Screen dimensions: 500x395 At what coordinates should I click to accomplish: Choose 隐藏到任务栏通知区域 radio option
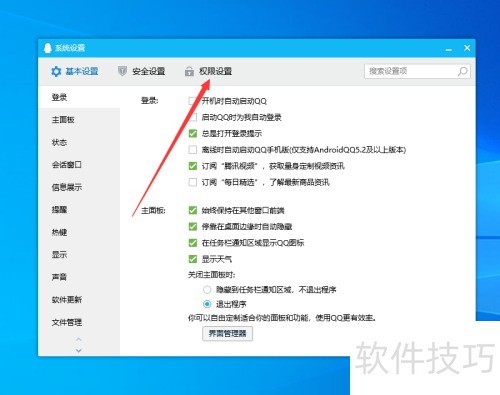207,290
